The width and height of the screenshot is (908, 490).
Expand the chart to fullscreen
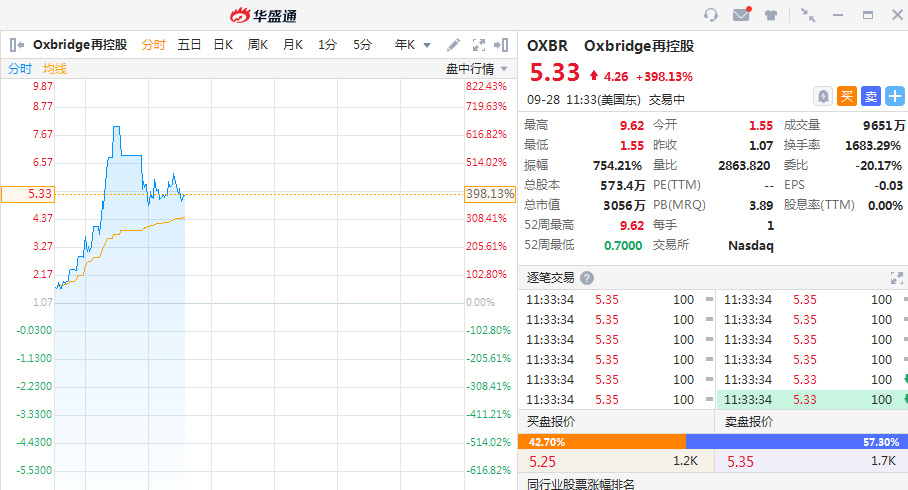pos(479,45)
